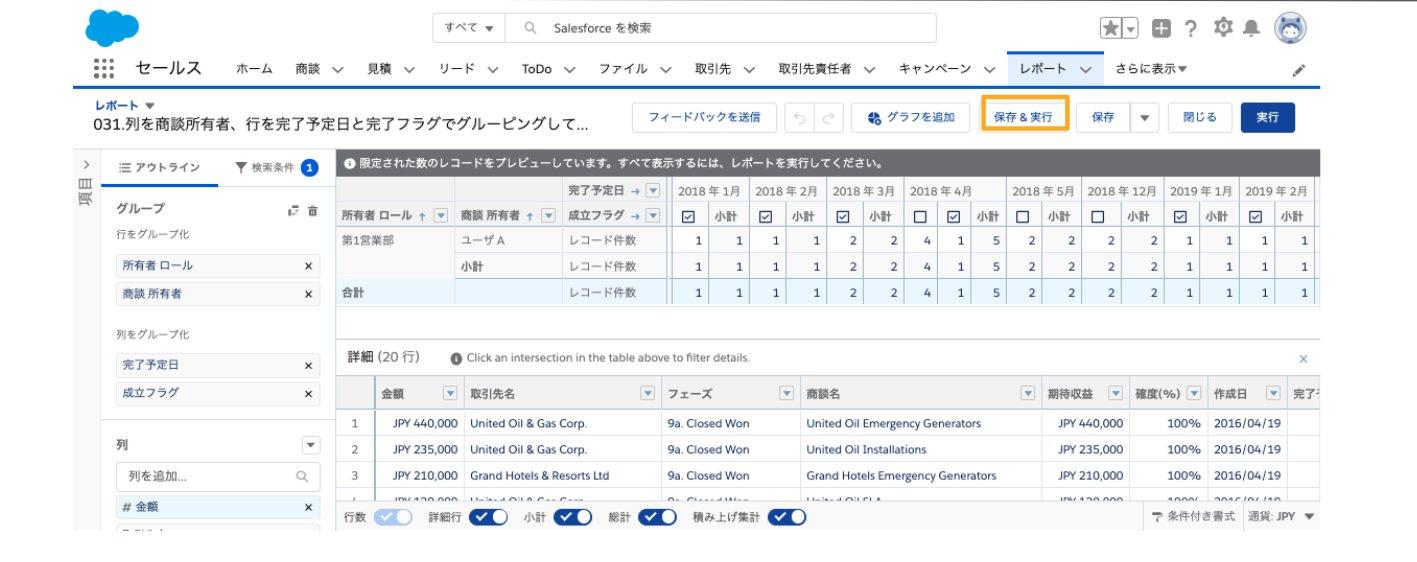The height and width of the screenshot is (562, 1417).
Task: Open the favorites star icon
Action: tap(1110, 29)
